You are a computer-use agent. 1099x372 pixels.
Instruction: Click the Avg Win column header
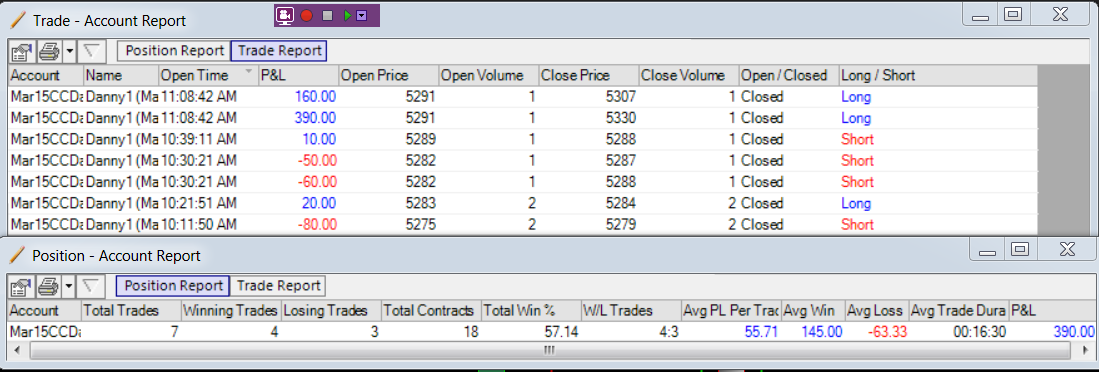(812, 310)
